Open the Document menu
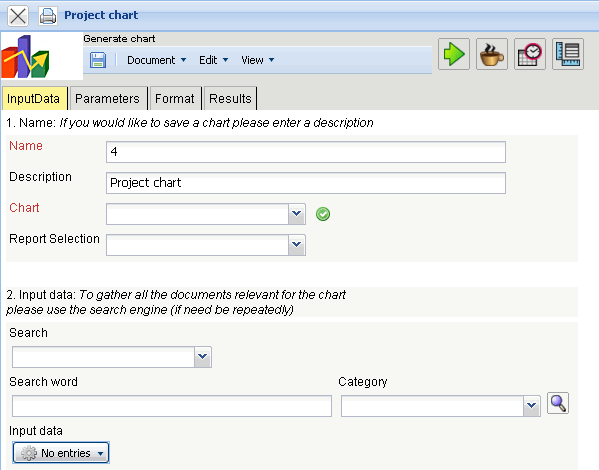Image resolution: width=599 pixels, height=470 pixels. coord(156,60)
